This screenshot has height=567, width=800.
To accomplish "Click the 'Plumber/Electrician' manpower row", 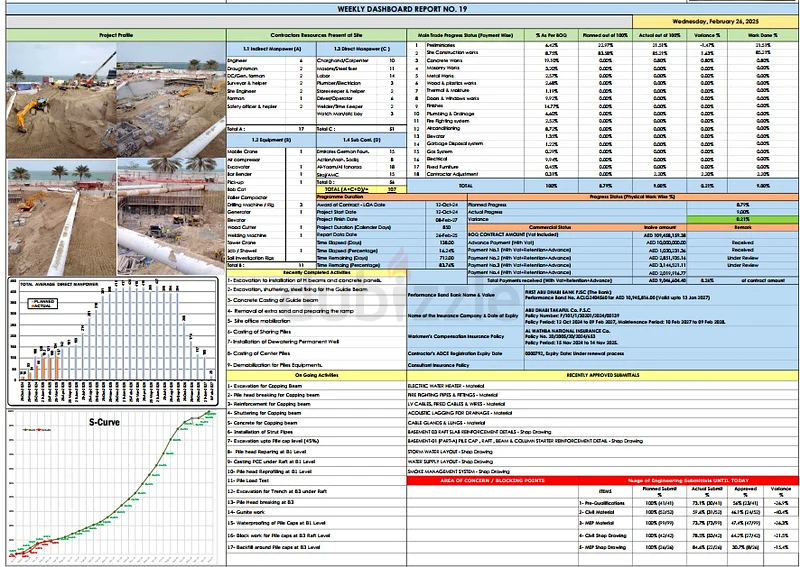I will tap(361, 83).
